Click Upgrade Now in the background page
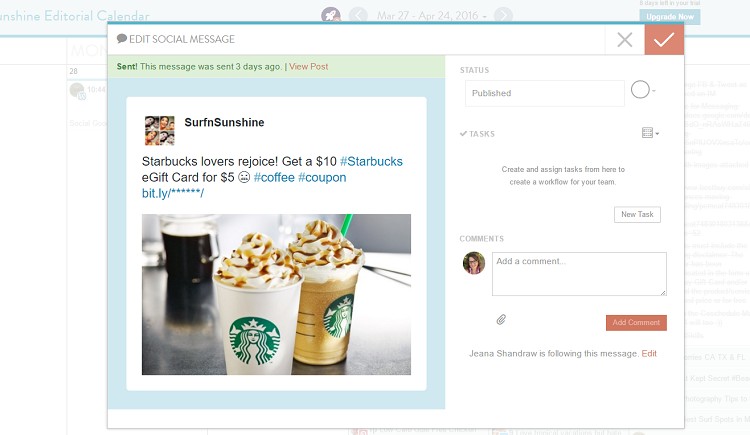The width and height of the screenshot is (750, 435). [670, 17]
